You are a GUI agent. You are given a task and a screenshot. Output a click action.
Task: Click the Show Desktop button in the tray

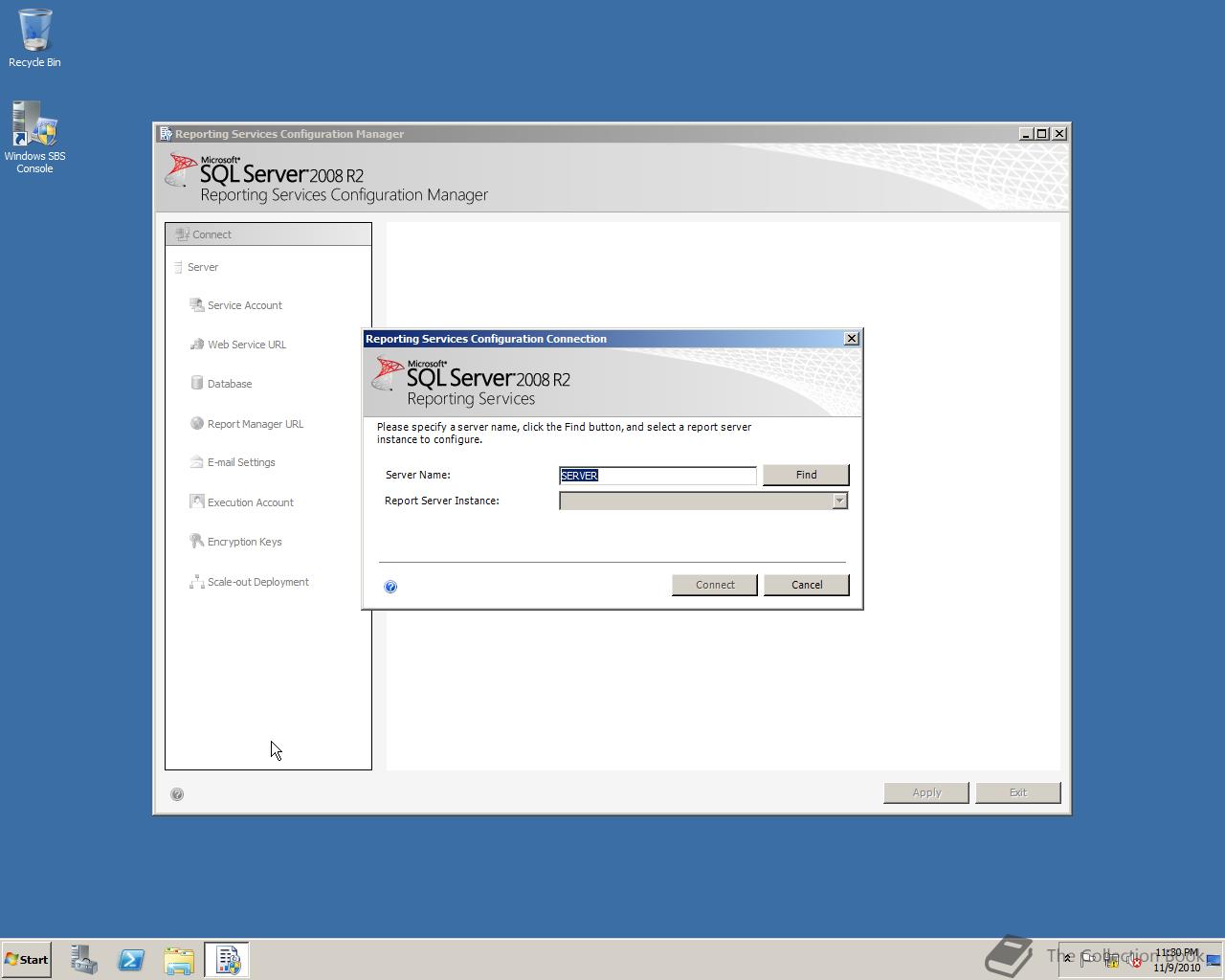click(1214, 960)
